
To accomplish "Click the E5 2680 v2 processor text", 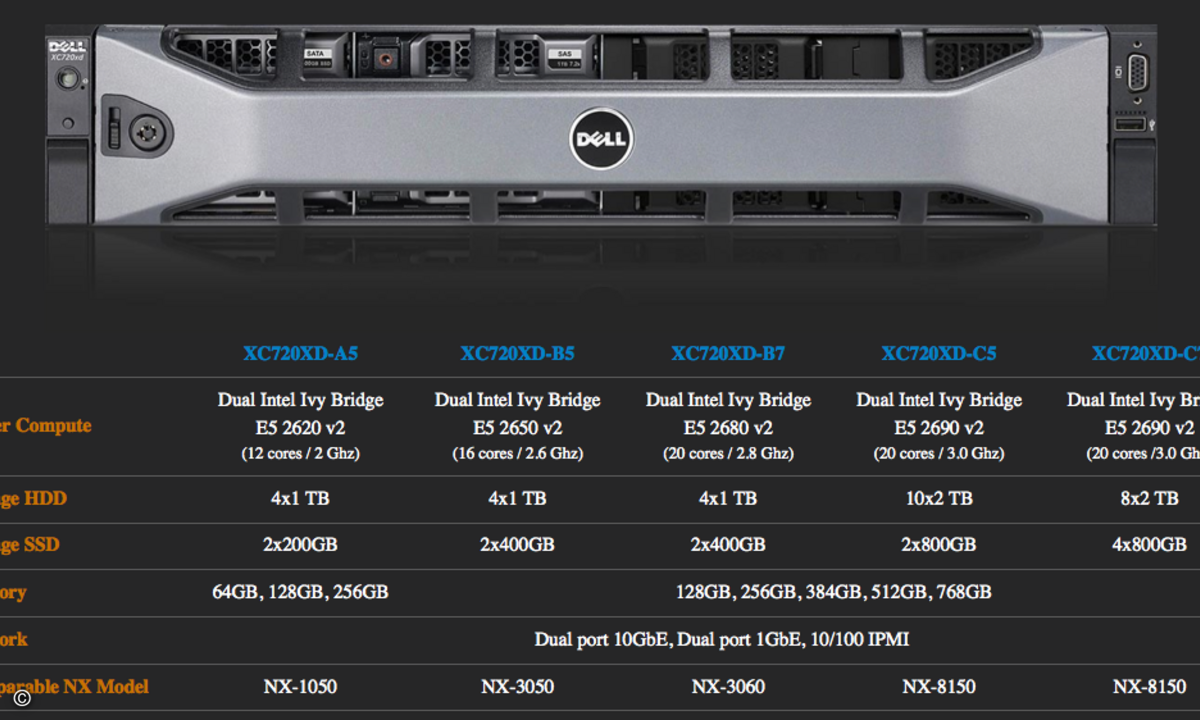I will [x=728, y=427].
